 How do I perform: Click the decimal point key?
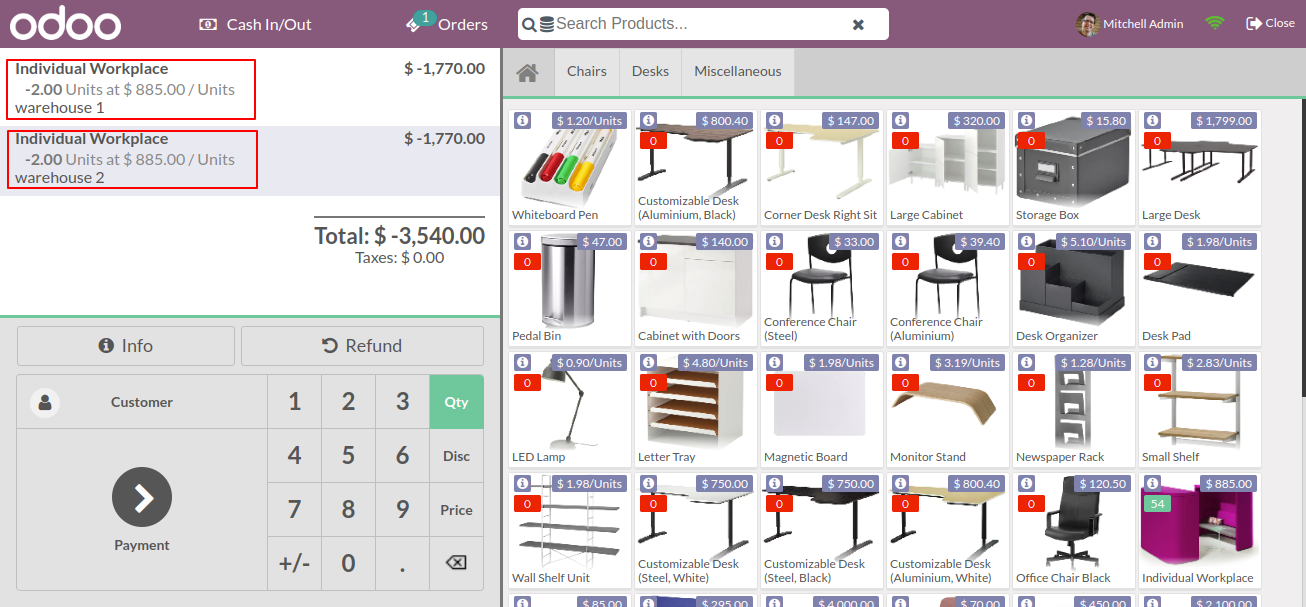[402, 563]
